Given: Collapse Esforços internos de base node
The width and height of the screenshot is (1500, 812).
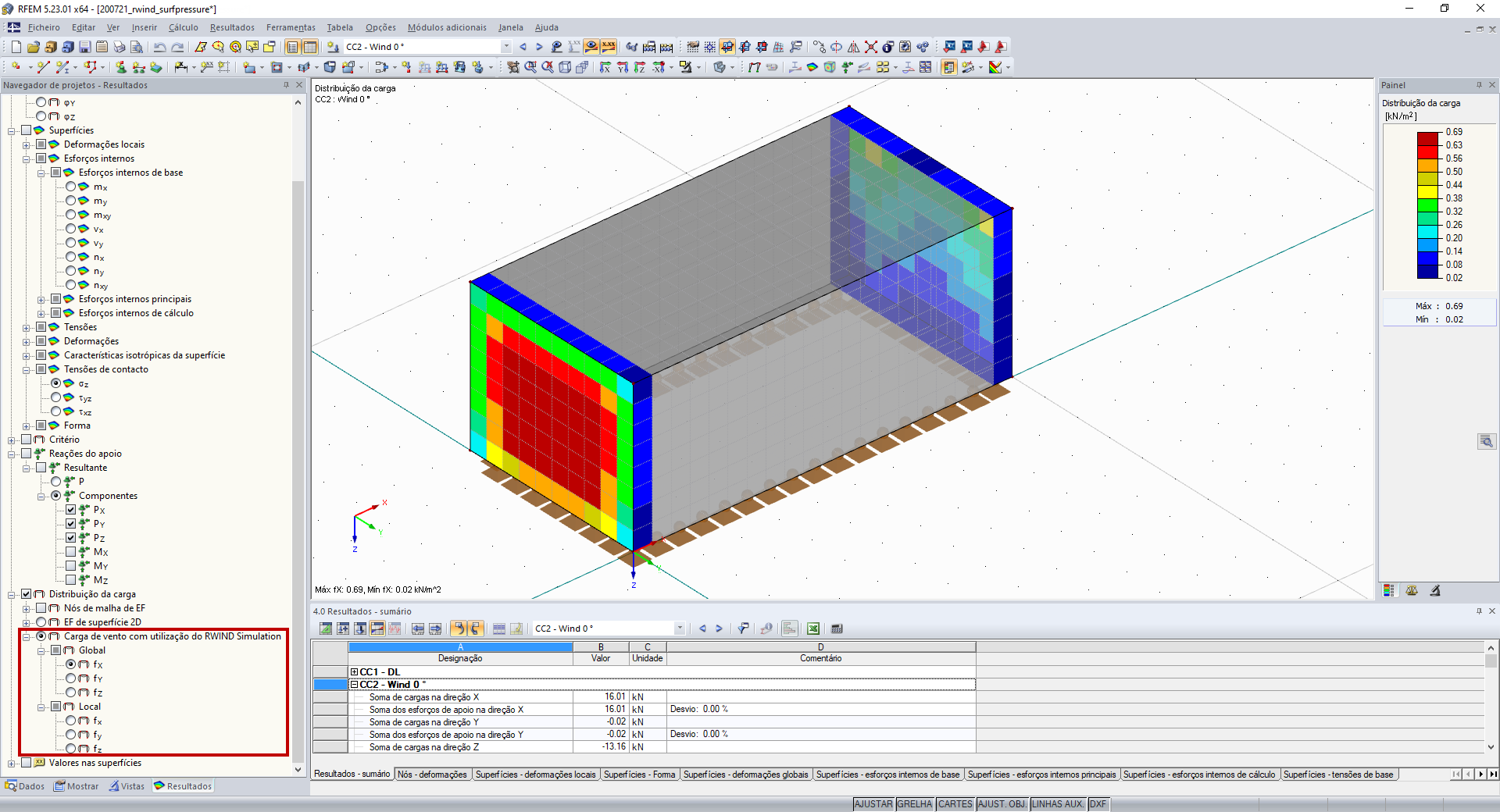Looking at the screenshot, I should 41,173.
